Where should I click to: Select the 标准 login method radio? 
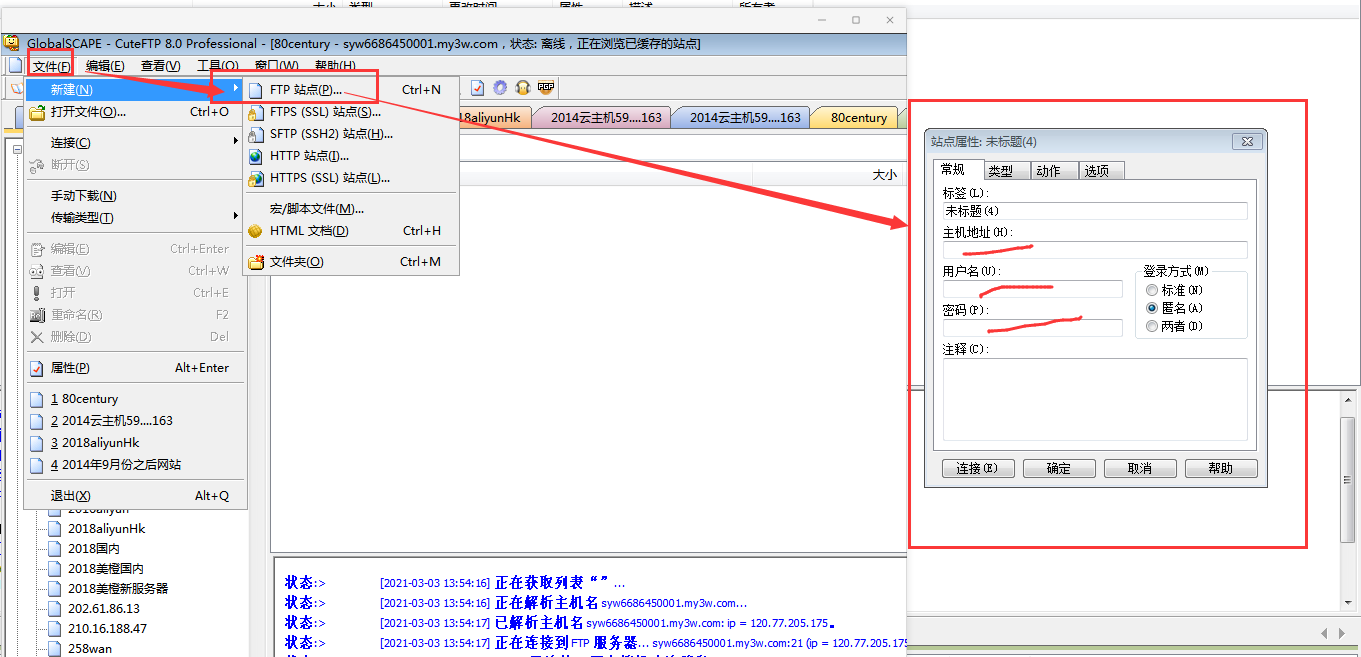click(x=1152, y=290)
